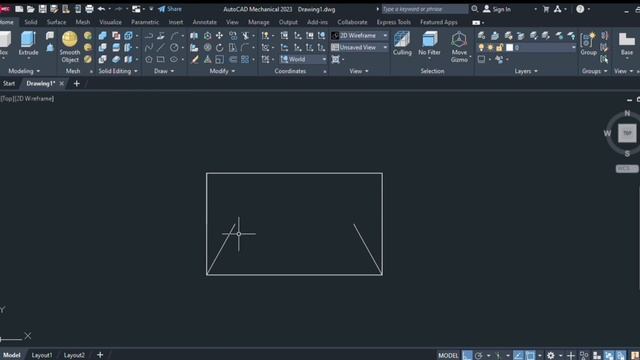The image size is (640, 360).
Task: Click the Base view icon
Action: tap(627, 44)
